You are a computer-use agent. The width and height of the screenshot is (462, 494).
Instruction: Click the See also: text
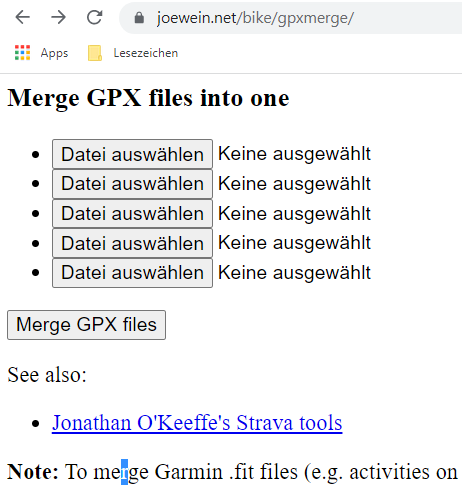[x=47, y=375]
